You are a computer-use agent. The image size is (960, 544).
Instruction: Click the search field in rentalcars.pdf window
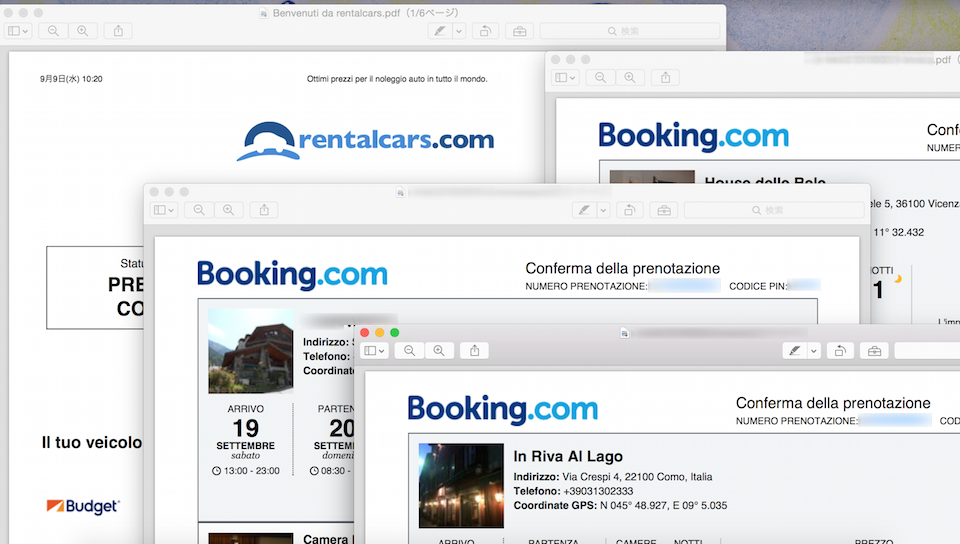[629, 31]
